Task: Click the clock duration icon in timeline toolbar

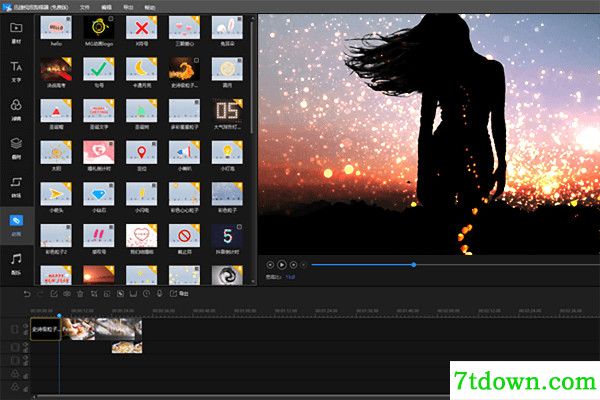Action: (147, 294)
